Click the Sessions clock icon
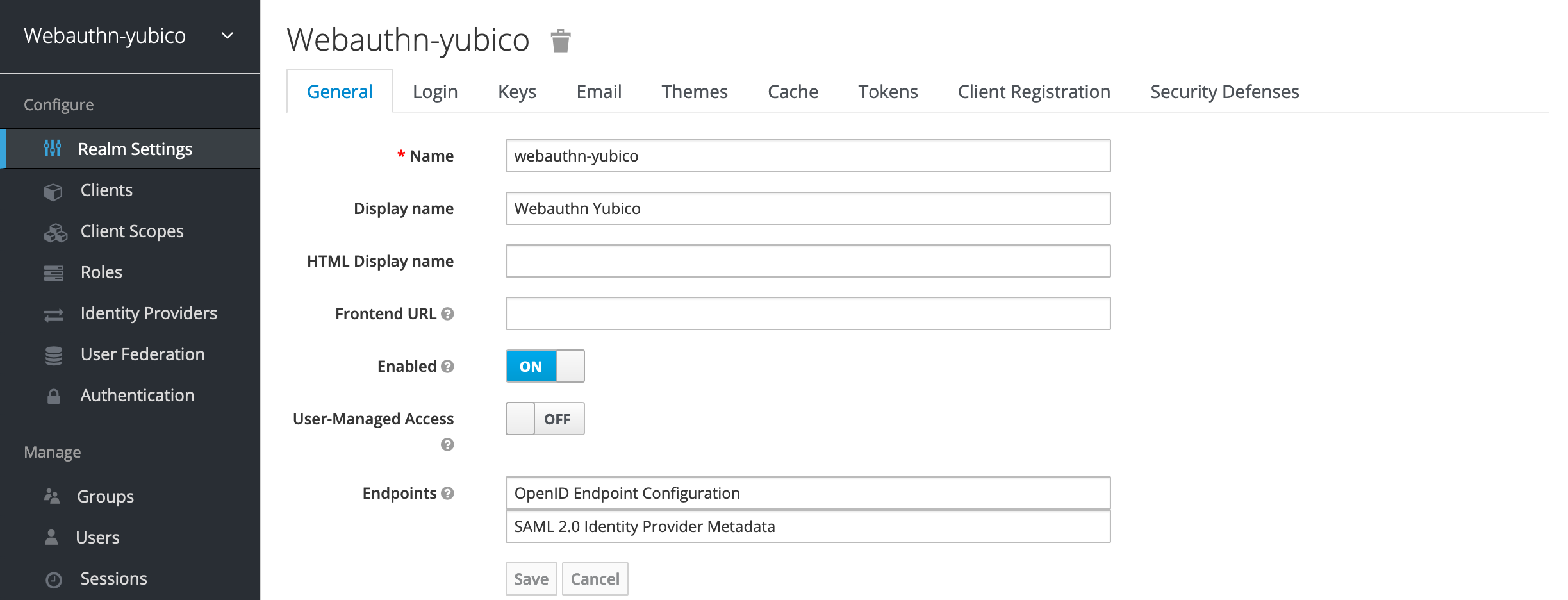 pos(54,579)
